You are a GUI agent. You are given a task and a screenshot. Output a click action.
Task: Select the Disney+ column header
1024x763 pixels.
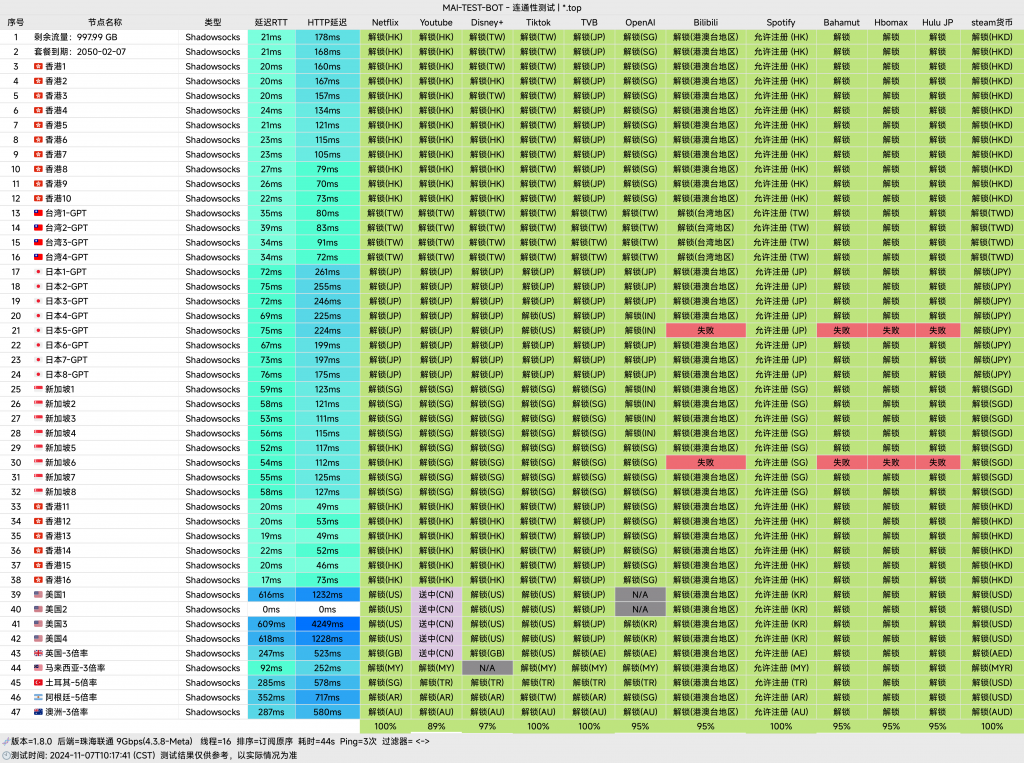tap(487, 22)
